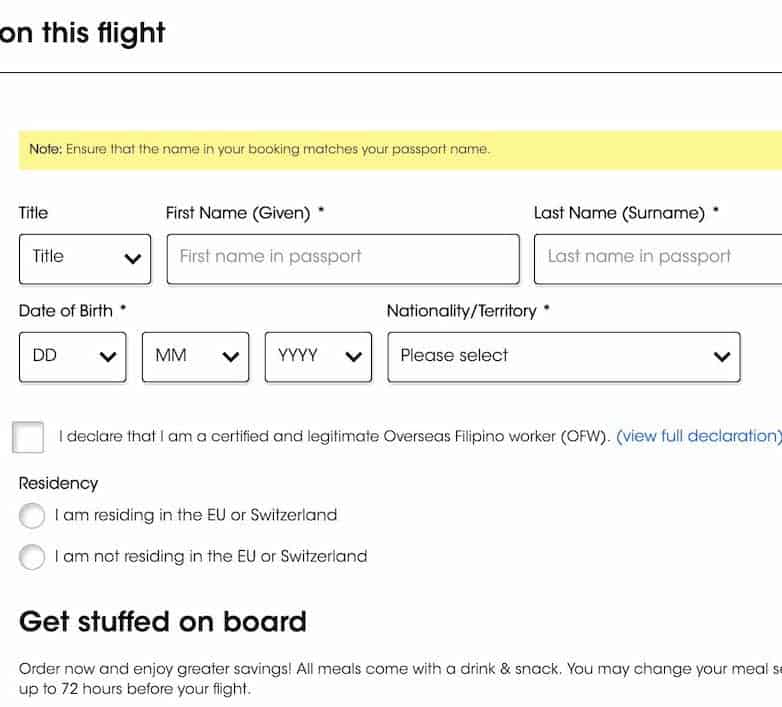The height and width of the screenshot is (707, 782).
Task: Click the 'Date of Birth' label
Action: point(66,311)
